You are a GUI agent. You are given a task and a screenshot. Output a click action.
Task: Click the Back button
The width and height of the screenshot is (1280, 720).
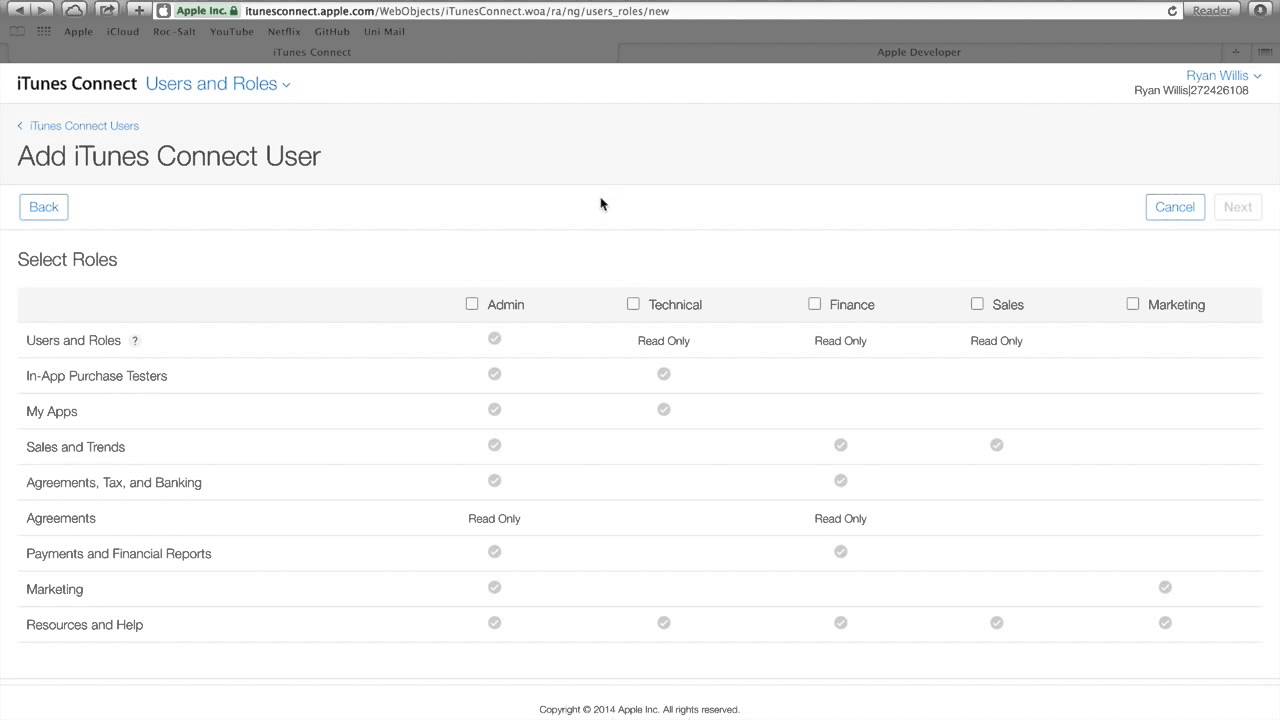(x=44, y=207)
